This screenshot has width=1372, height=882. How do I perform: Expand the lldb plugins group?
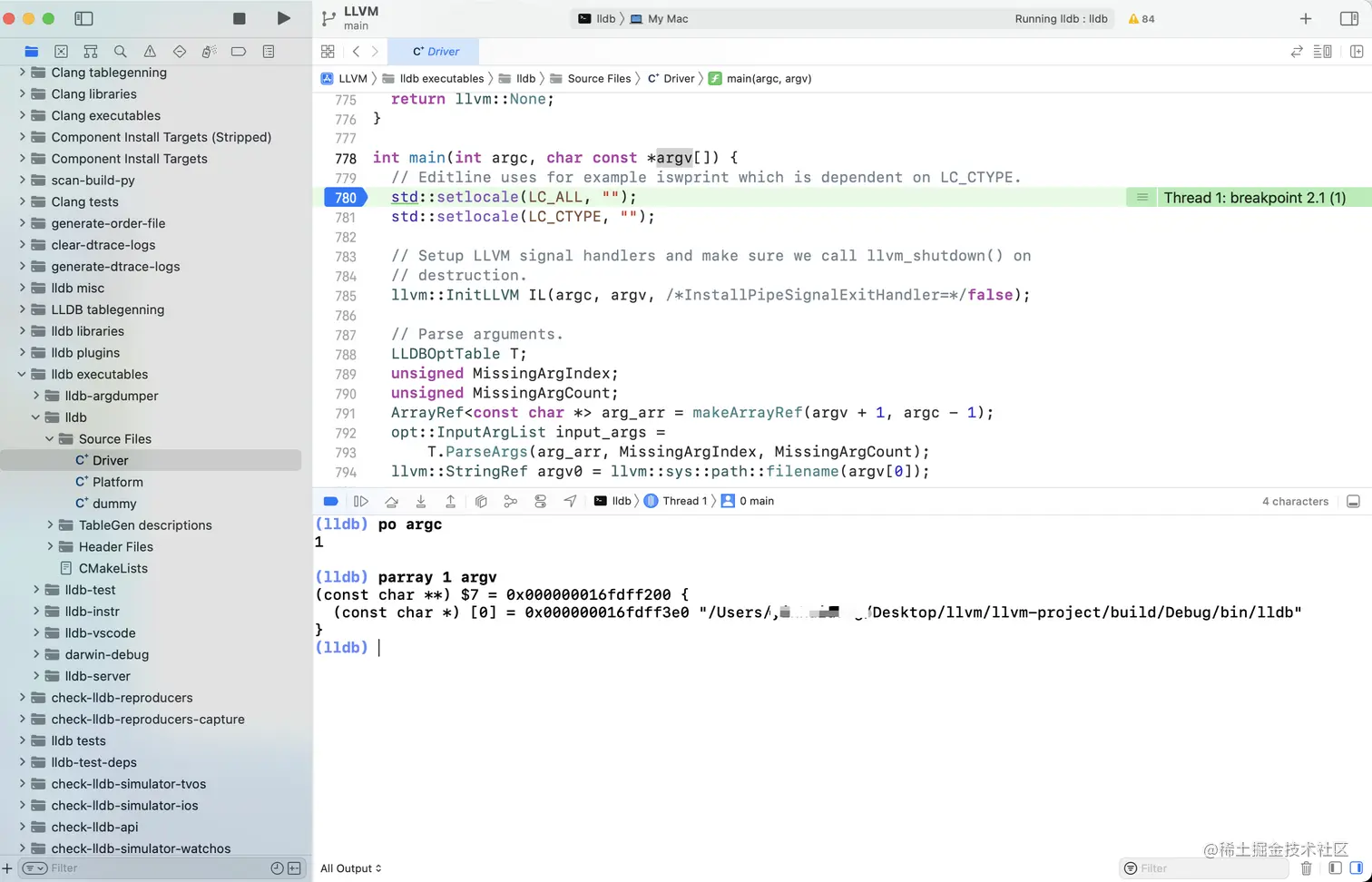coord(23,353)
